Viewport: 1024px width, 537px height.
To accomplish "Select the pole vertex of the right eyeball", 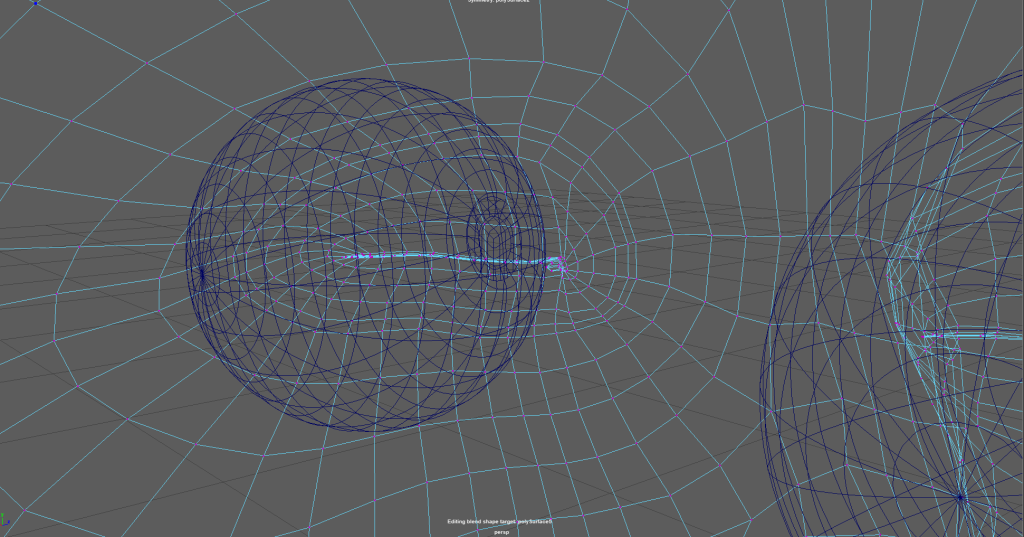I will coord(959,495).
